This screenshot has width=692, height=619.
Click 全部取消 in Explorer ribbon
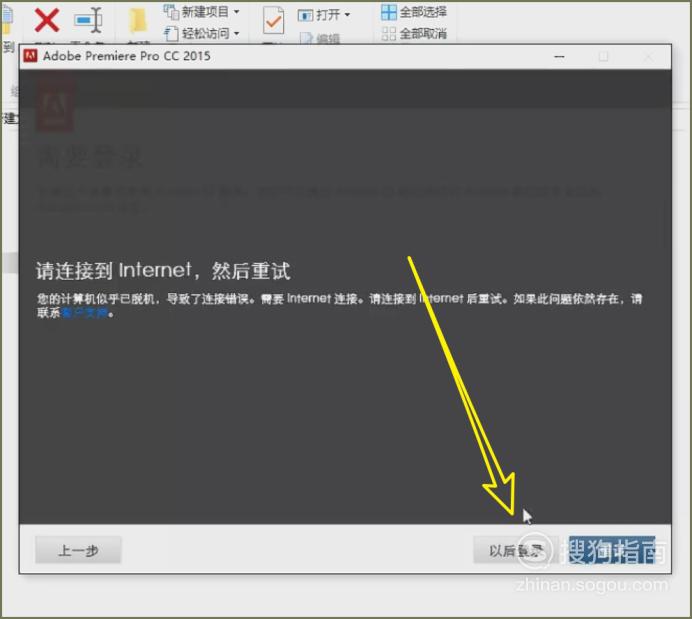coord(414,34)
